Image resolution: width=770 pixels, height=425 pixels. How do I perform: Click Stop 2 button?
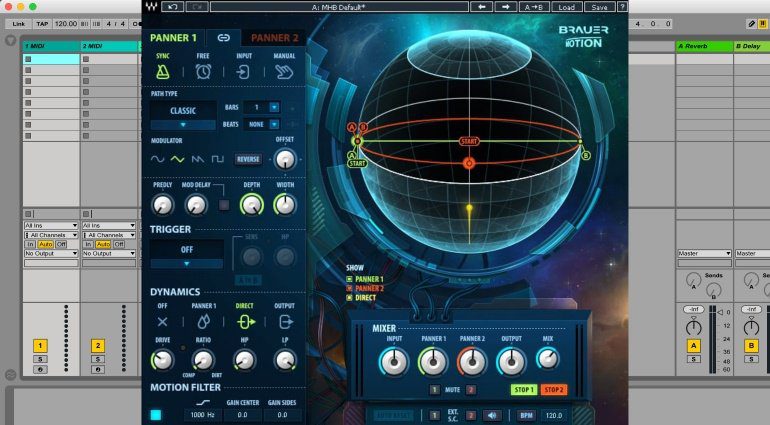click(x=553, y=390)
